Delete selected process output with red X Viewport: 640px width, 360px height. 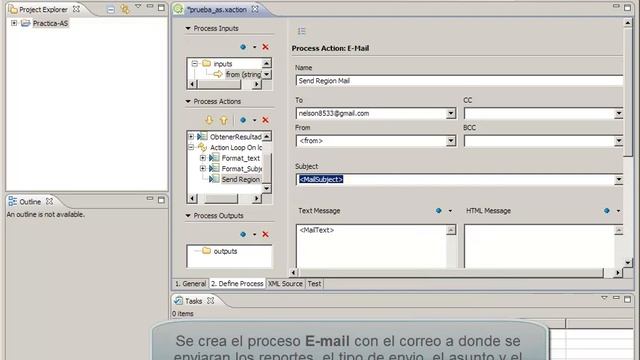pos(265,234)
